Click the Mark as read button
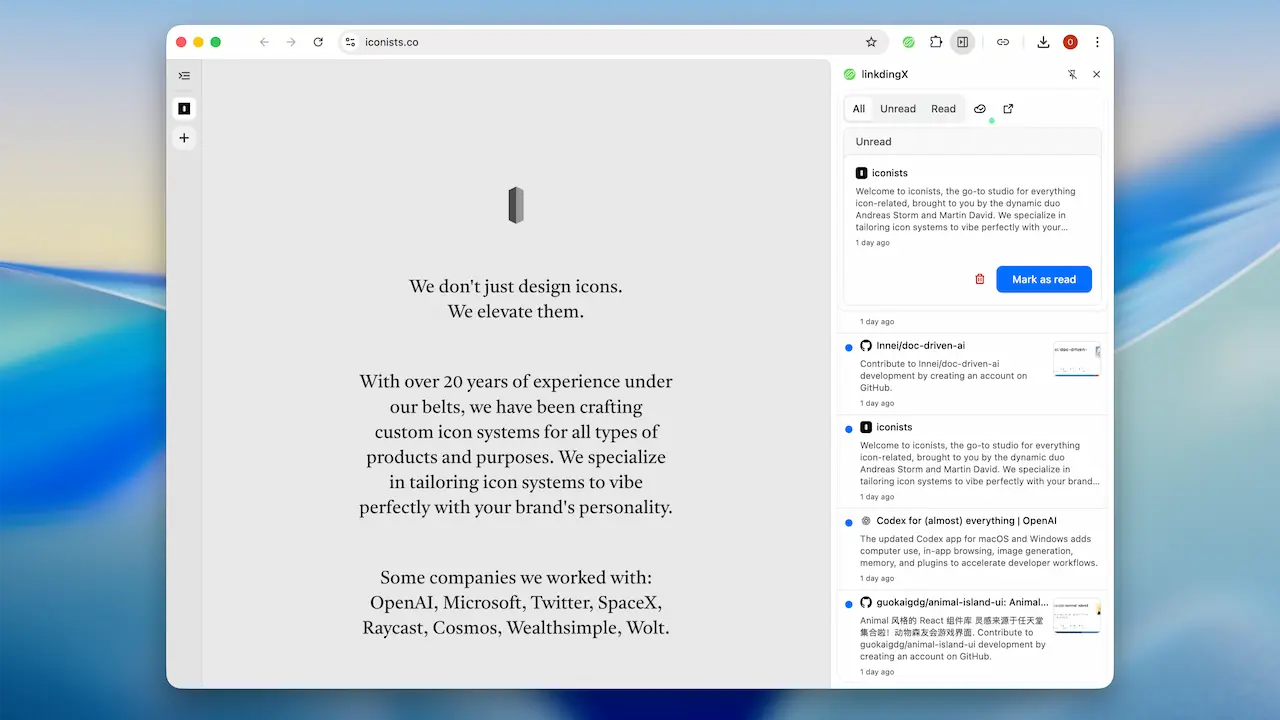The width and height of the screenshot is (1280, 720). (1044, 279)
